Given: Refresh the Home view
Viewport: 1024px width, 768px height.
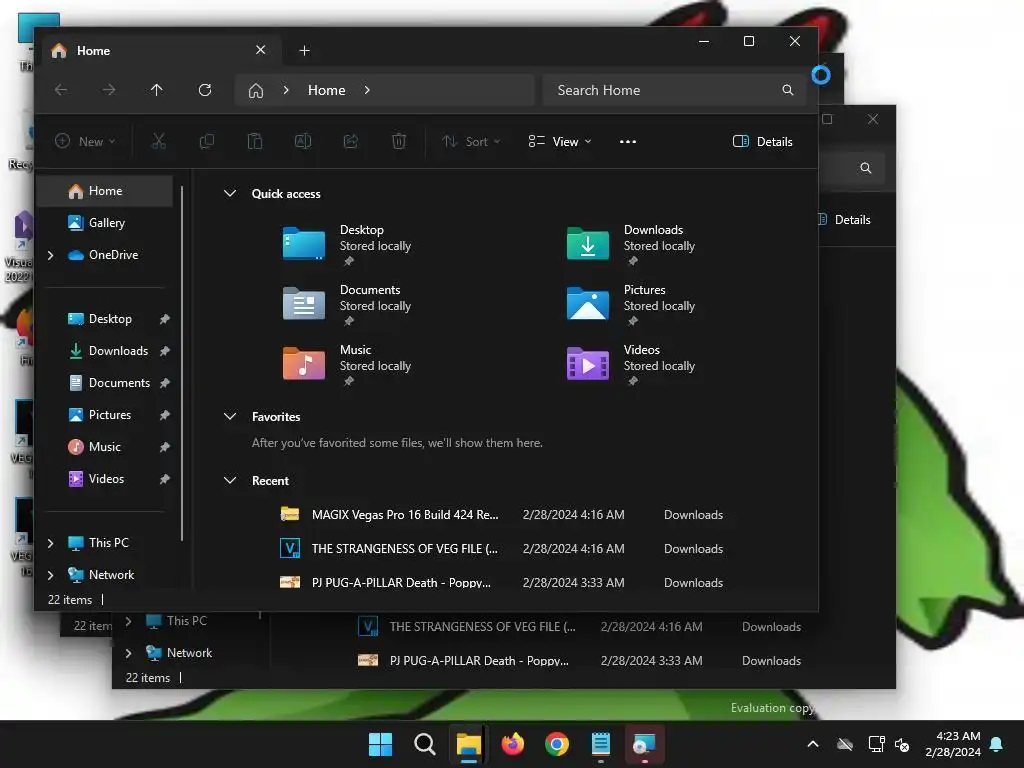Looking at the screenshot, I should pyautogui.click(x=205, y=90).
